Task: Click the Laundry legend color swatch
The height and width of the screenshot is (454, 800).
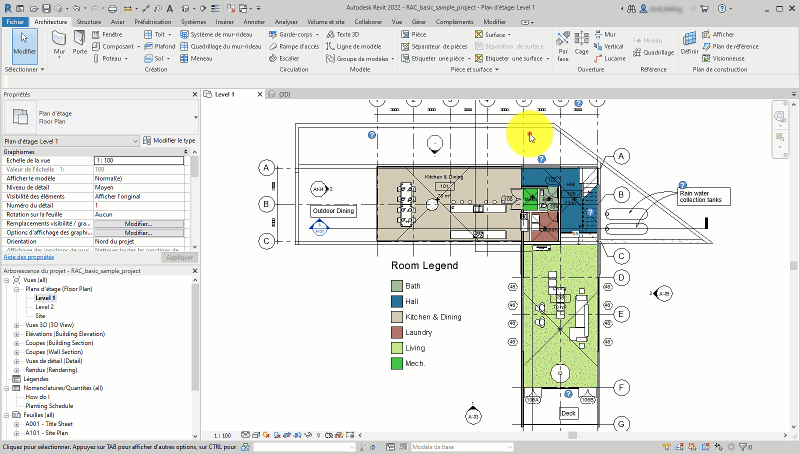Action: [x=397, y=333]
